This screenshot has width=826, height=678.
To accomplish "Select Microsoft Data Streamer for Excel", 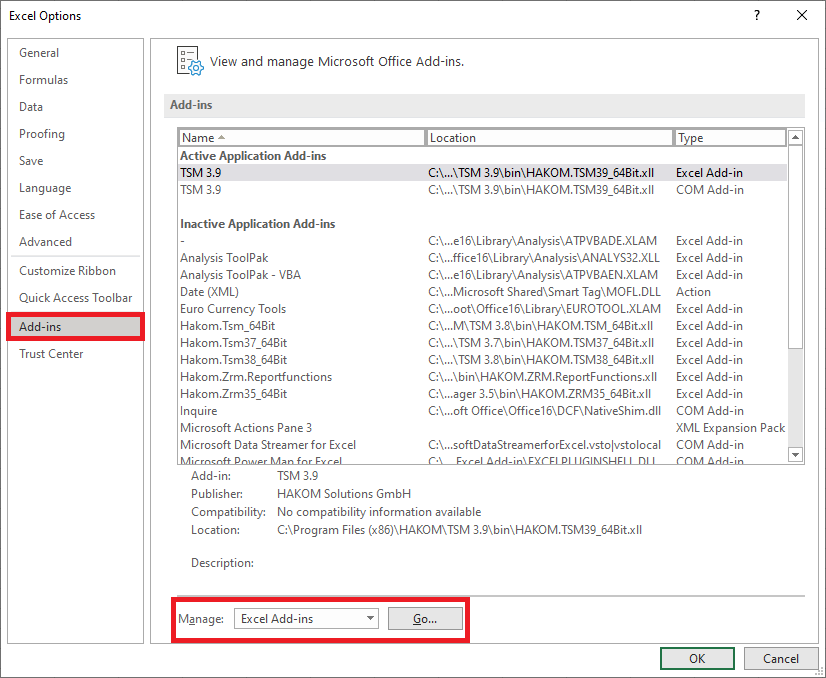I will (483, 445).
